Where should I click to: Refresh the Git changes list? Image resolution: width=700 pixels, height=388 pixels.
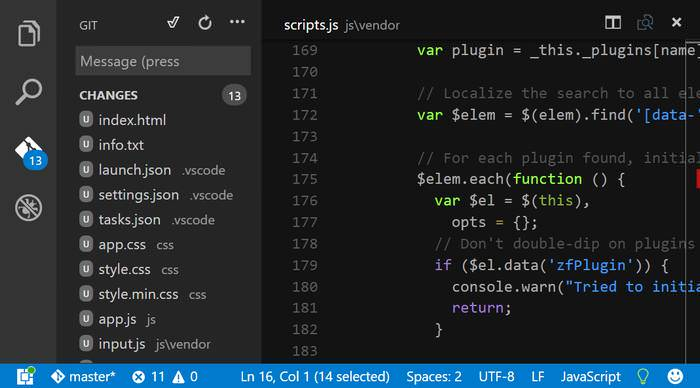205,23
